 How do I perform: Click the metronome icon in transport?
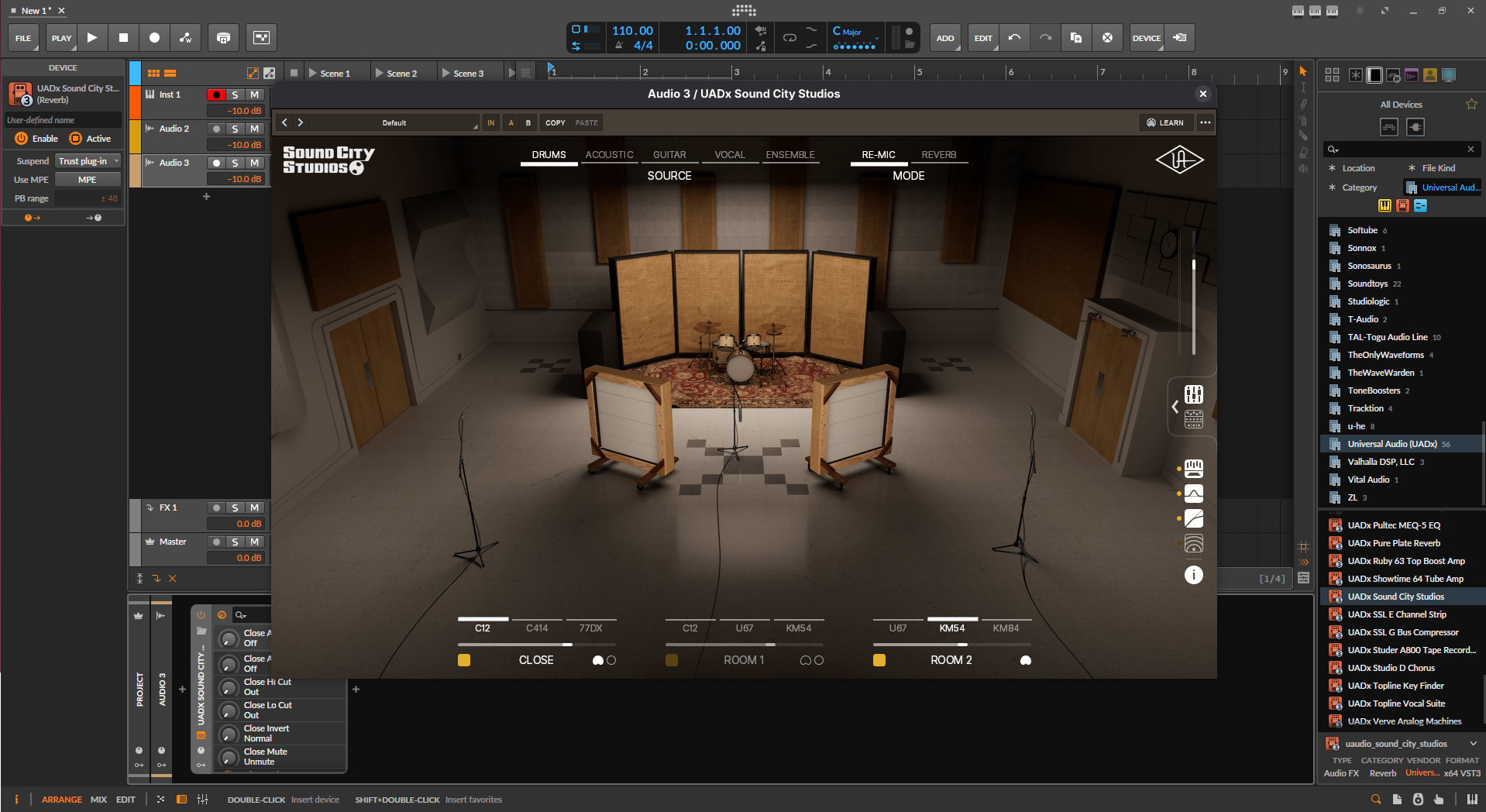[x=619, y=46]
